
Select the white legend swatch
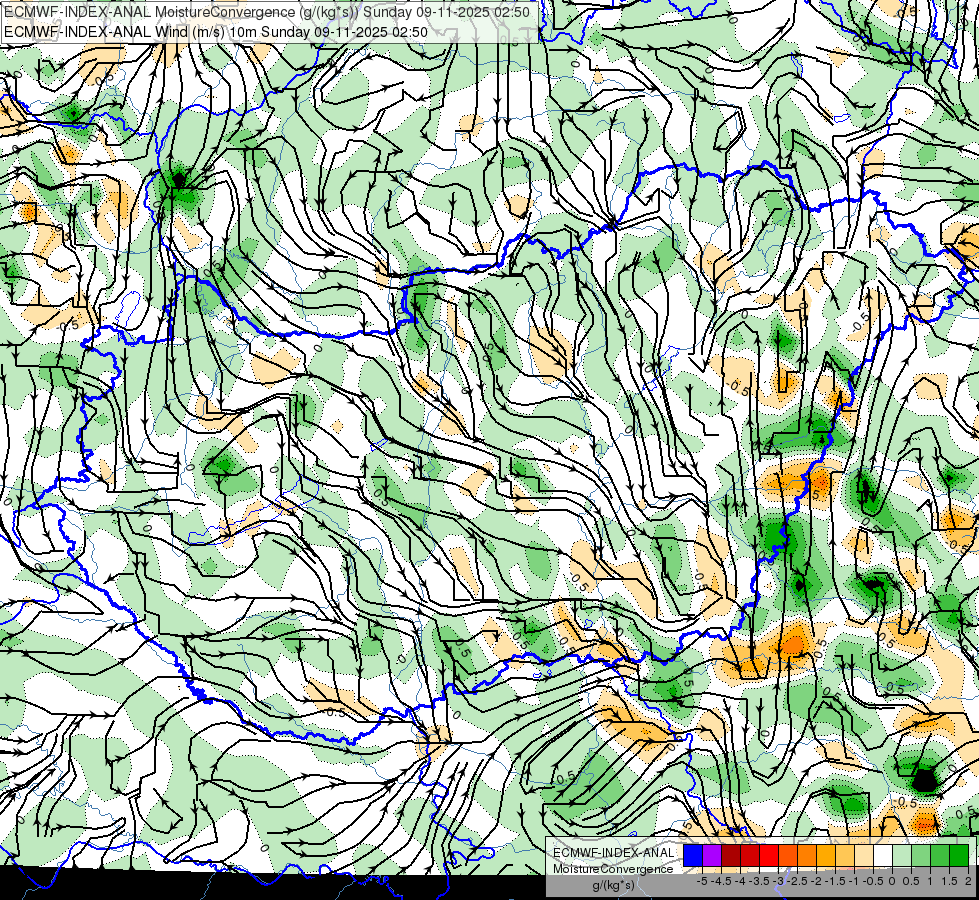[x=883, y=855]
